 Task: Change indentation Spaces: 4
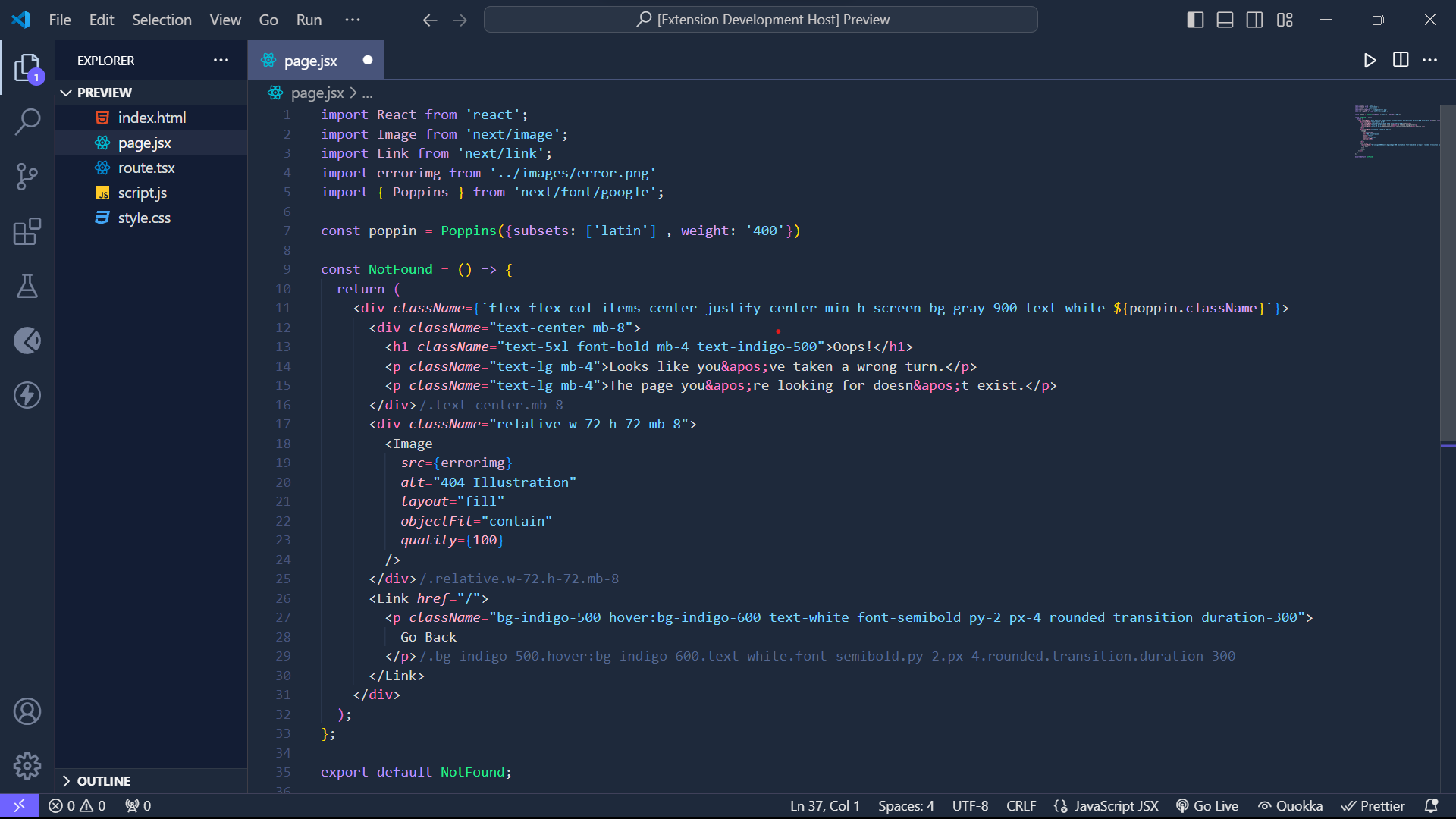[x=905, y=805]
